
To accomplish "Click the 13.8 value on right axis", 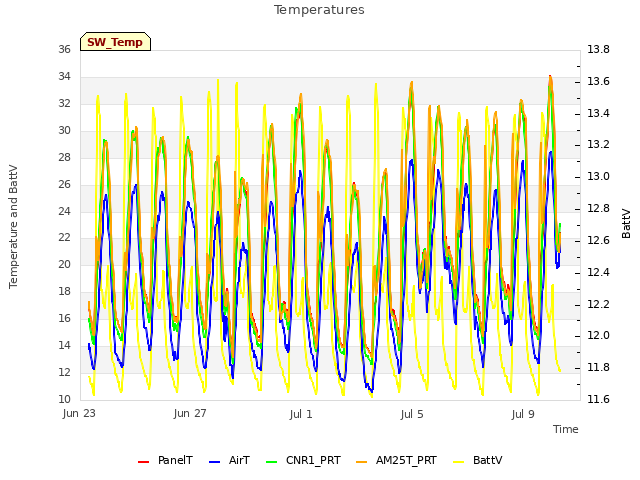I will [x=598, y=49].
